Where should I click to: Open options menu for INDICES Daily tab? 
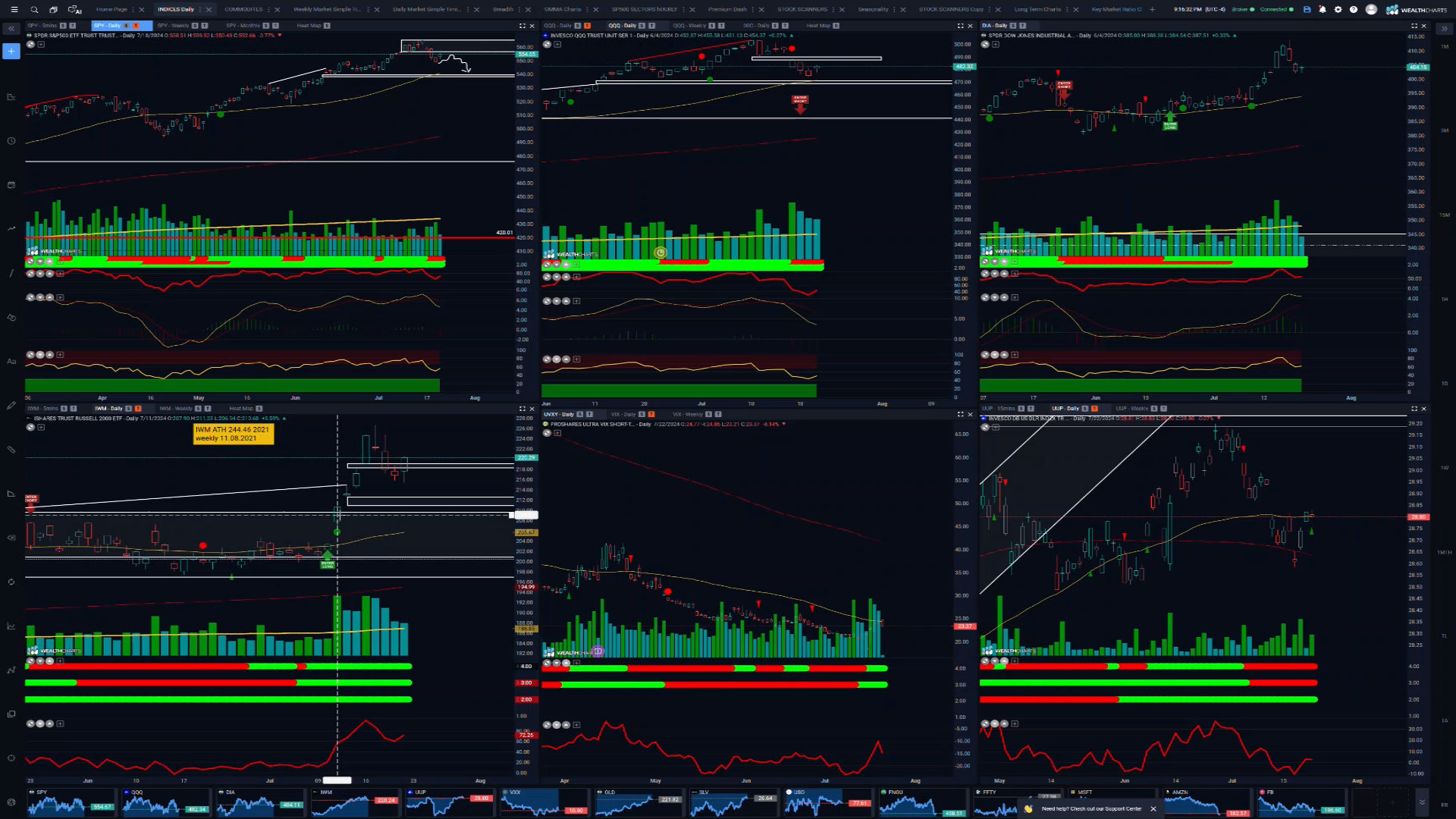201,10
